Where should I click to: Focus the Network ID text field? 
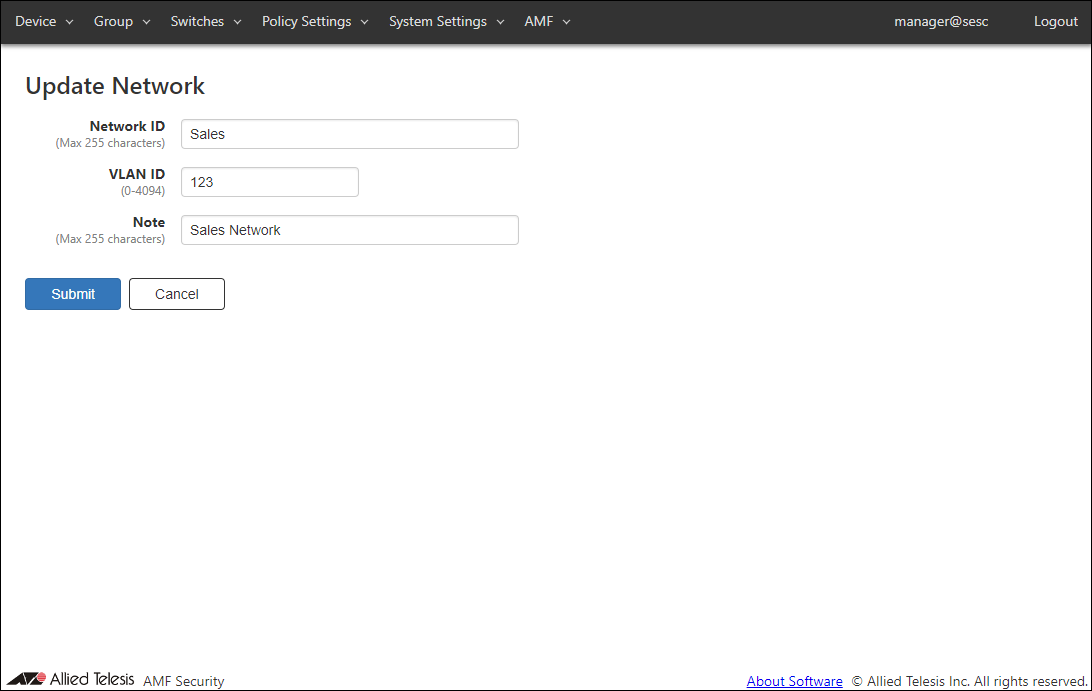(x=349, y=134)
